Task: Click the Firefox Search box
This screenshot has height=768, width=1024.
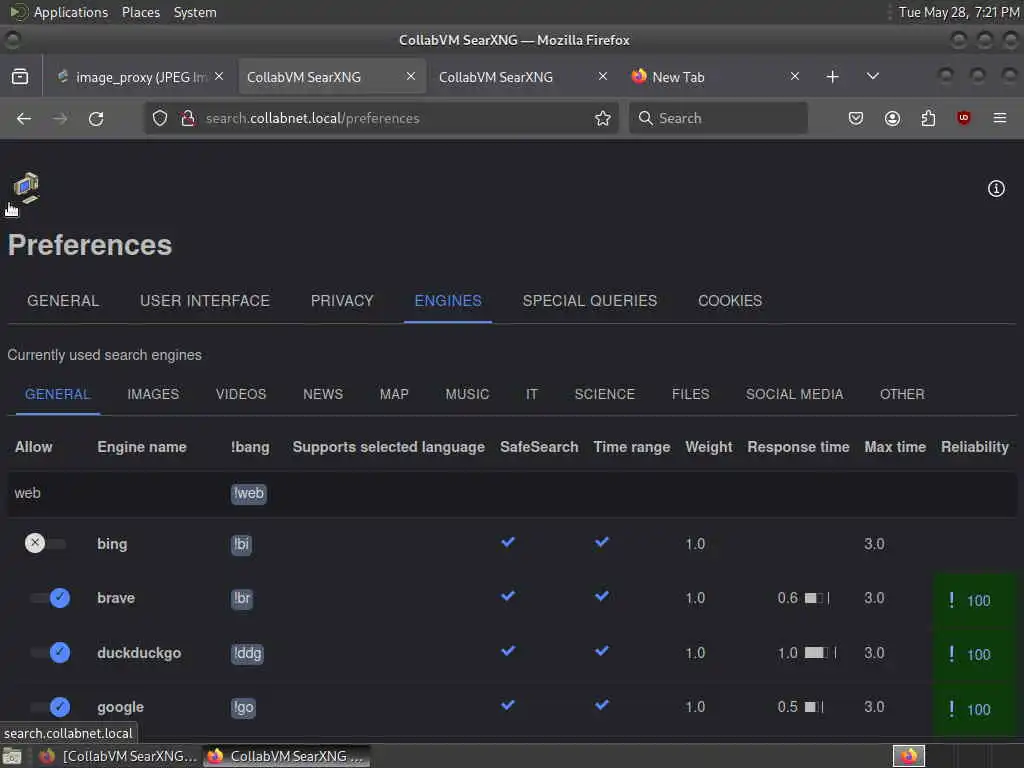Action: coord(718,118)
